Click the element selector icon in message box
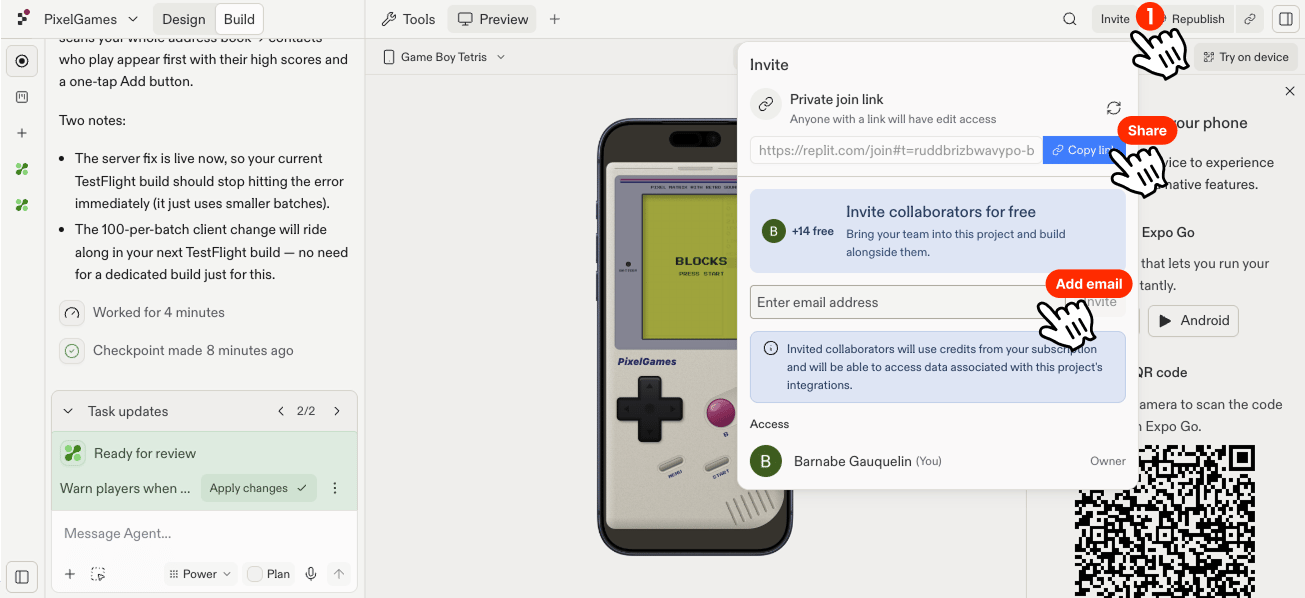The width and height of the screenshot is (1305, 598). click(98, 574)
